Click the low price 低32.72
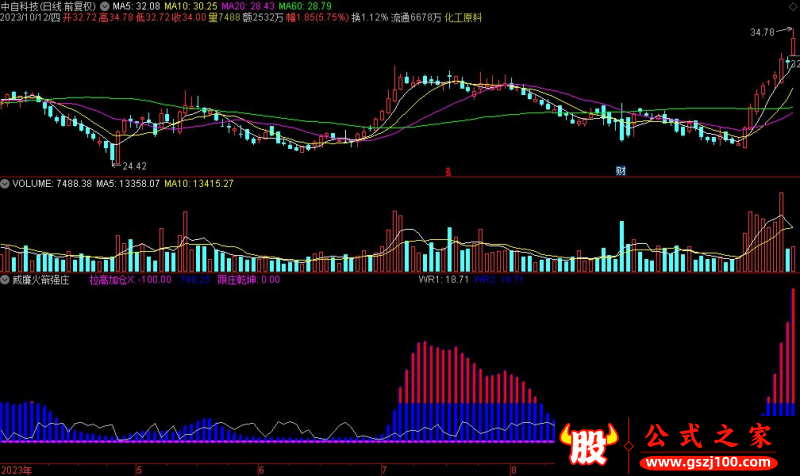 [152, 18]
